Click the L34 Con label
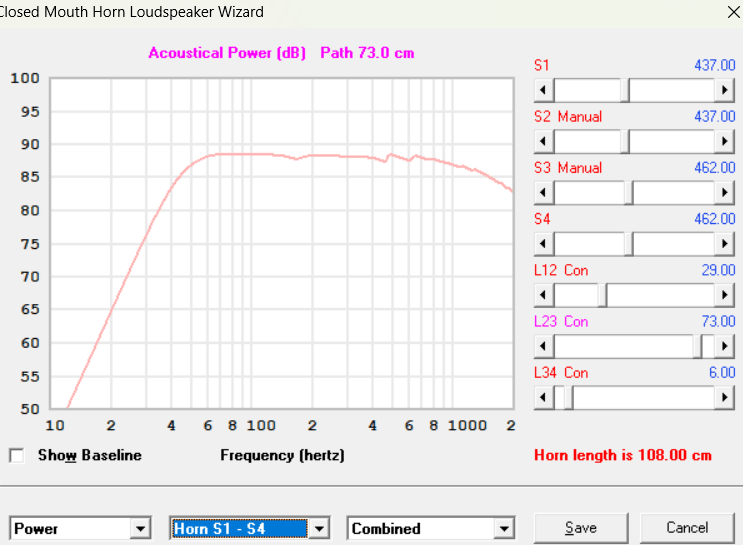Image resolution: width=743 pixels, height=545 pixels. (x=561, y=372)
